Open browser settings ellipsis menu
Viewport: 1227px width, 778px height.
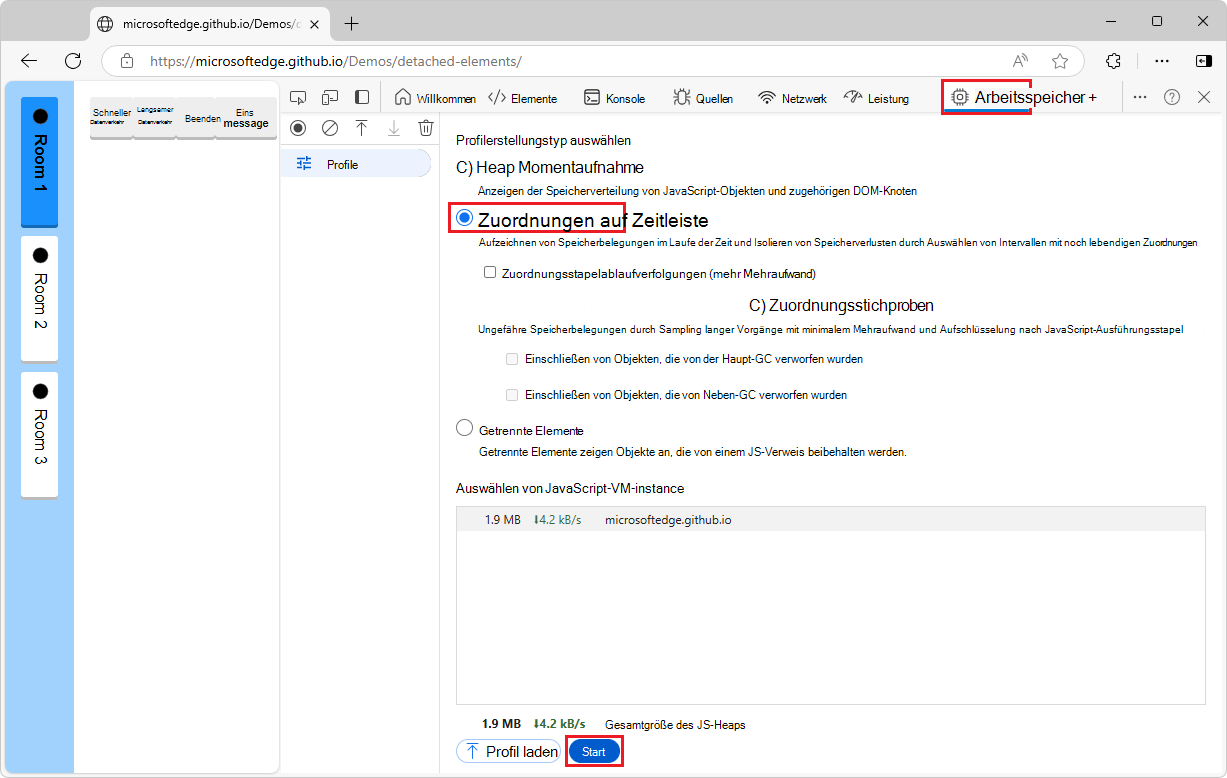point(1162,61)
